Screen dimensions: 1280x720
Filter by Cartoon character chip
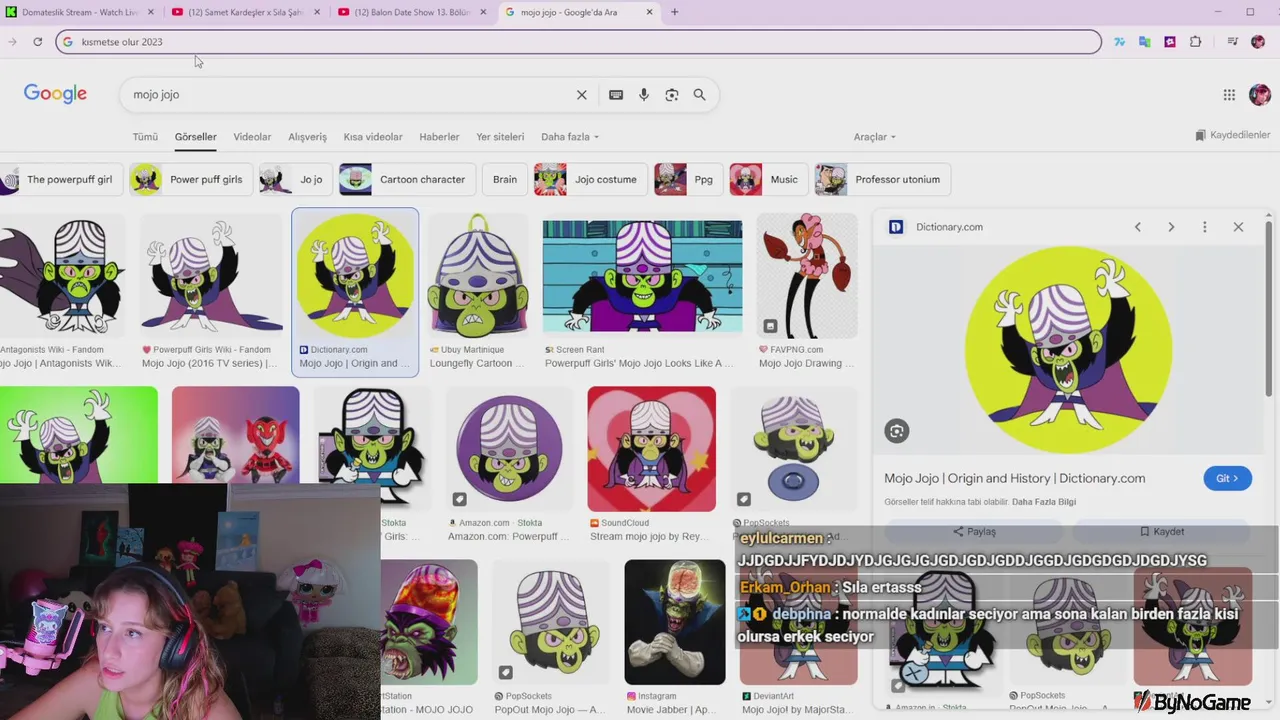coord(407,179)
